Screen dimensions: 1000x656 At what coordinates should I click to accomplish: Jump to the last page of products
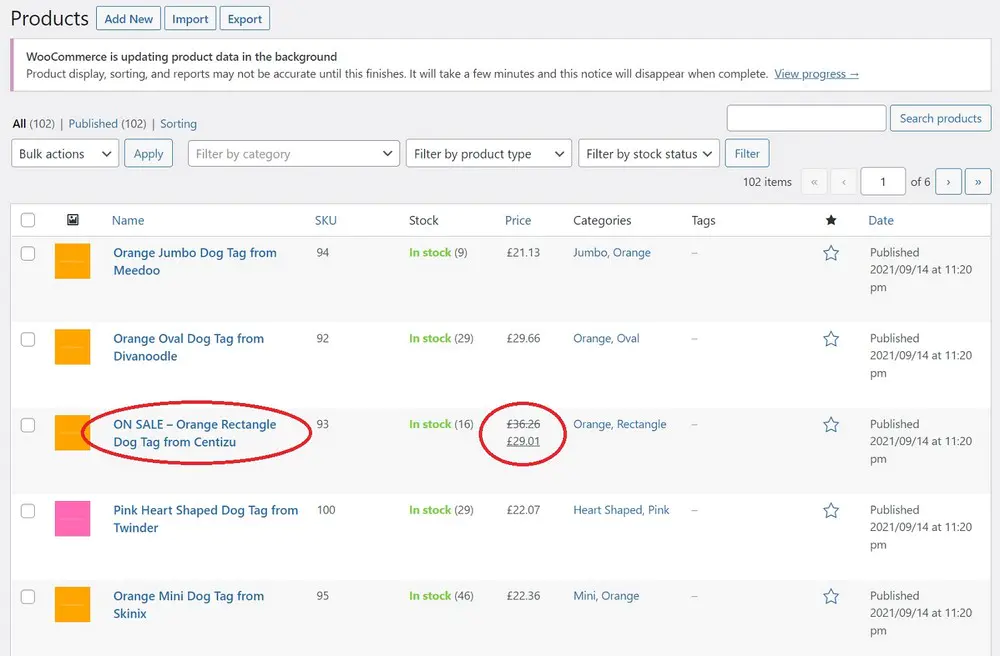pyautogui.click(x=977, y=182)
